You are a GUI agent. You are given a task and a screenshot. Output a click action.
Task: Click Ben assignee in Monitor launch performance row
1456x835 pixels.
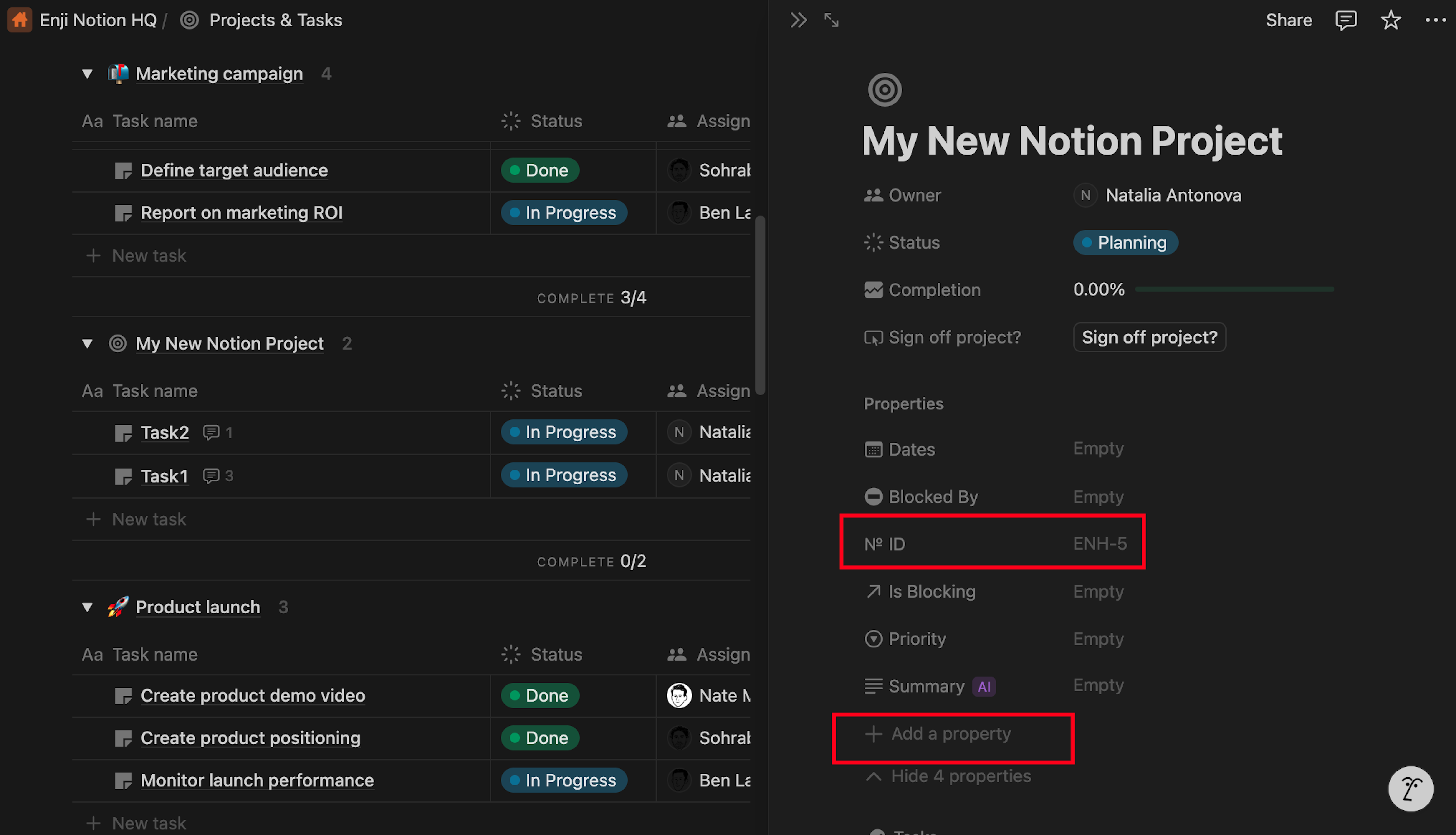[x=708, y=780]
